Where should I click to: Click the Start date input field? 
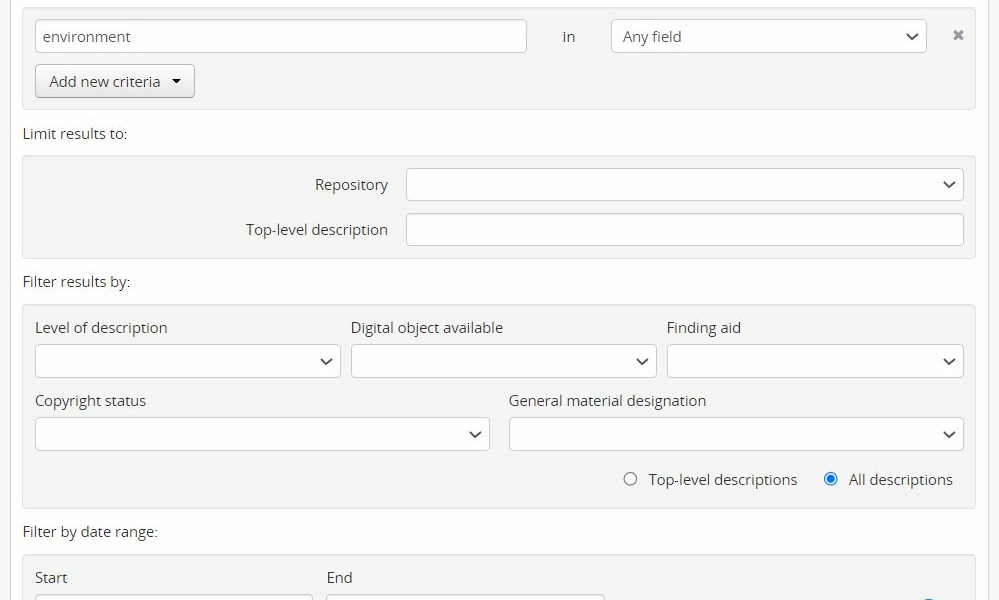(x=173, y=596)
